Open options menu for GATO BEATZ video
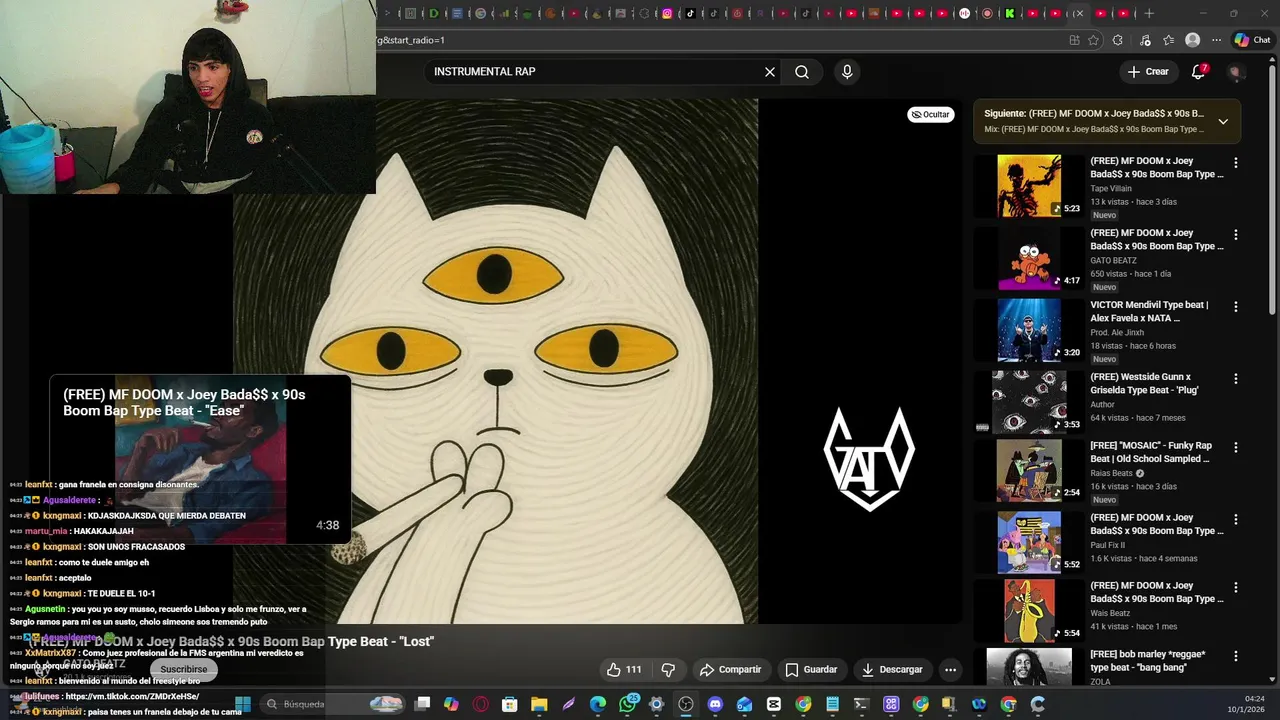 point(1236,235)
